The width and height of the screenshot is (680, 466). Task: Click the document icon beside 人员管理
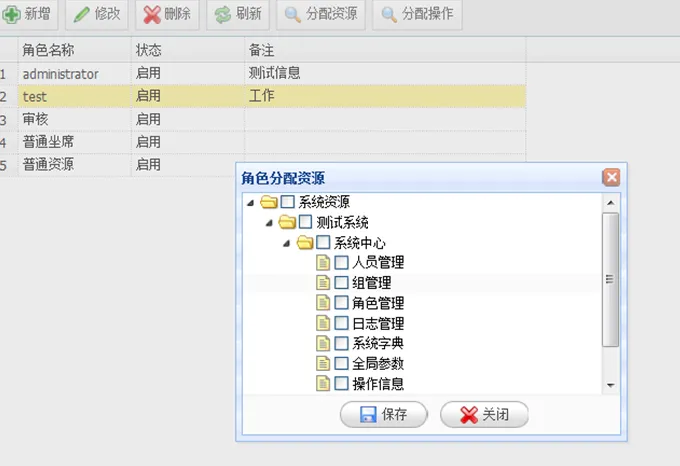[323, 263]
